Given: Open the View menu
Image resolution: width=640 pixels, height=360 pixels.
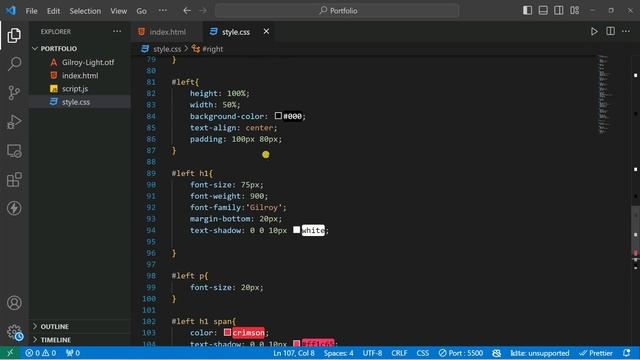Looking at the screenshot, I should click(x=118, y=11).
